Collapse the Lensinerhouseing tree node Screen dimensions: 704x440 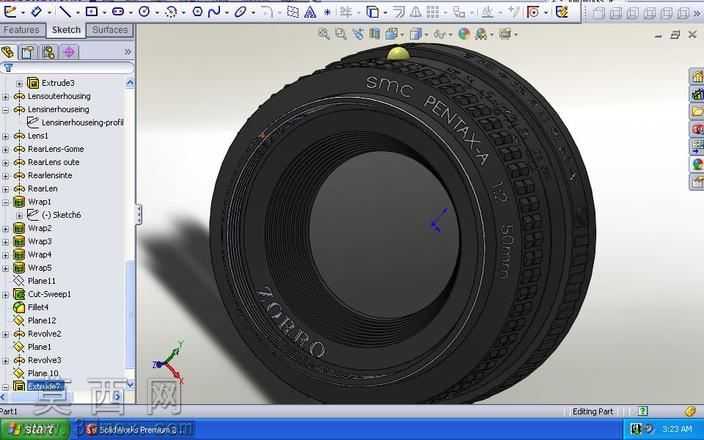5,110
